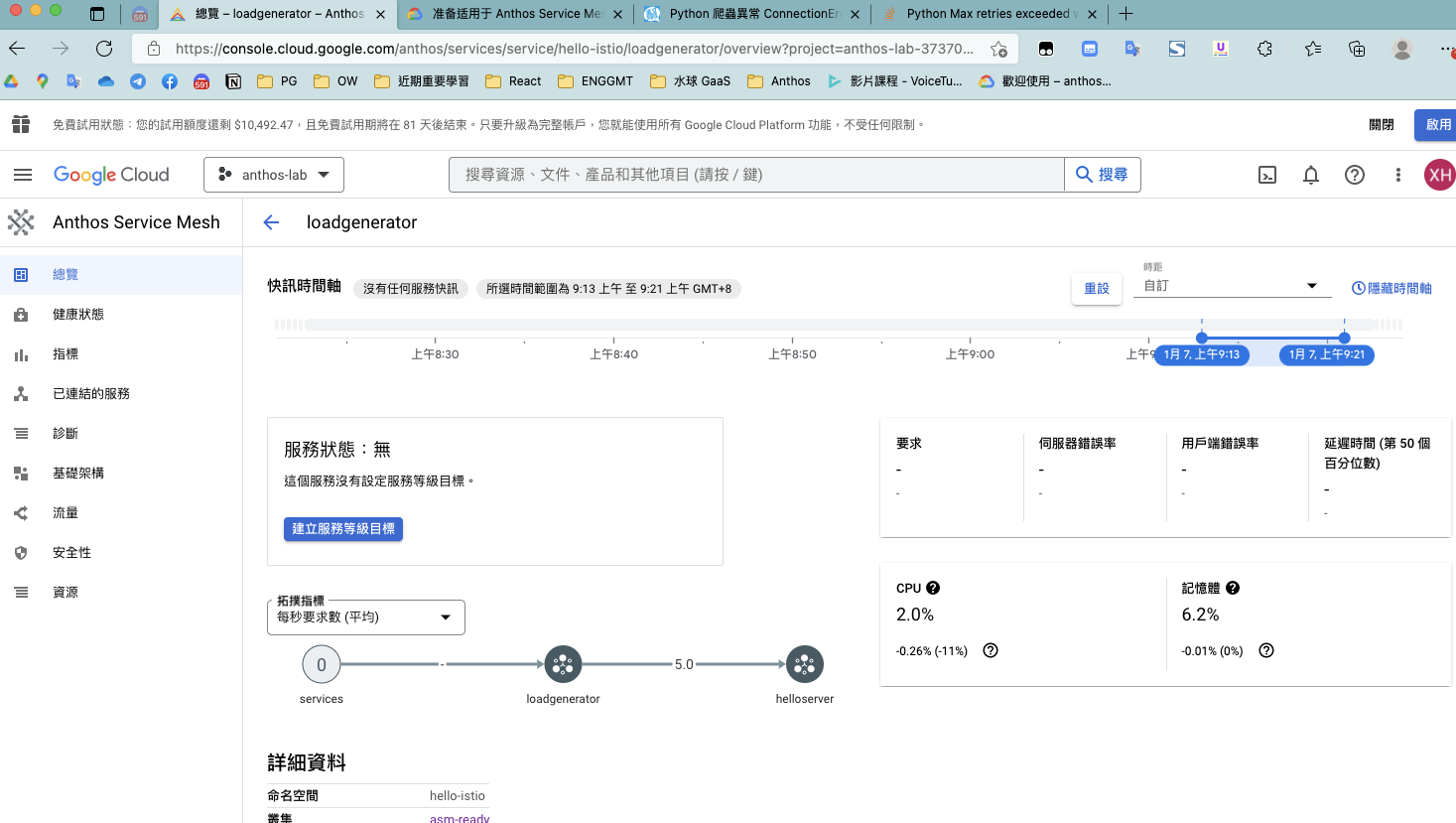
Task: Open 健康狀態 in the sidebar
Action: point(78,314)
